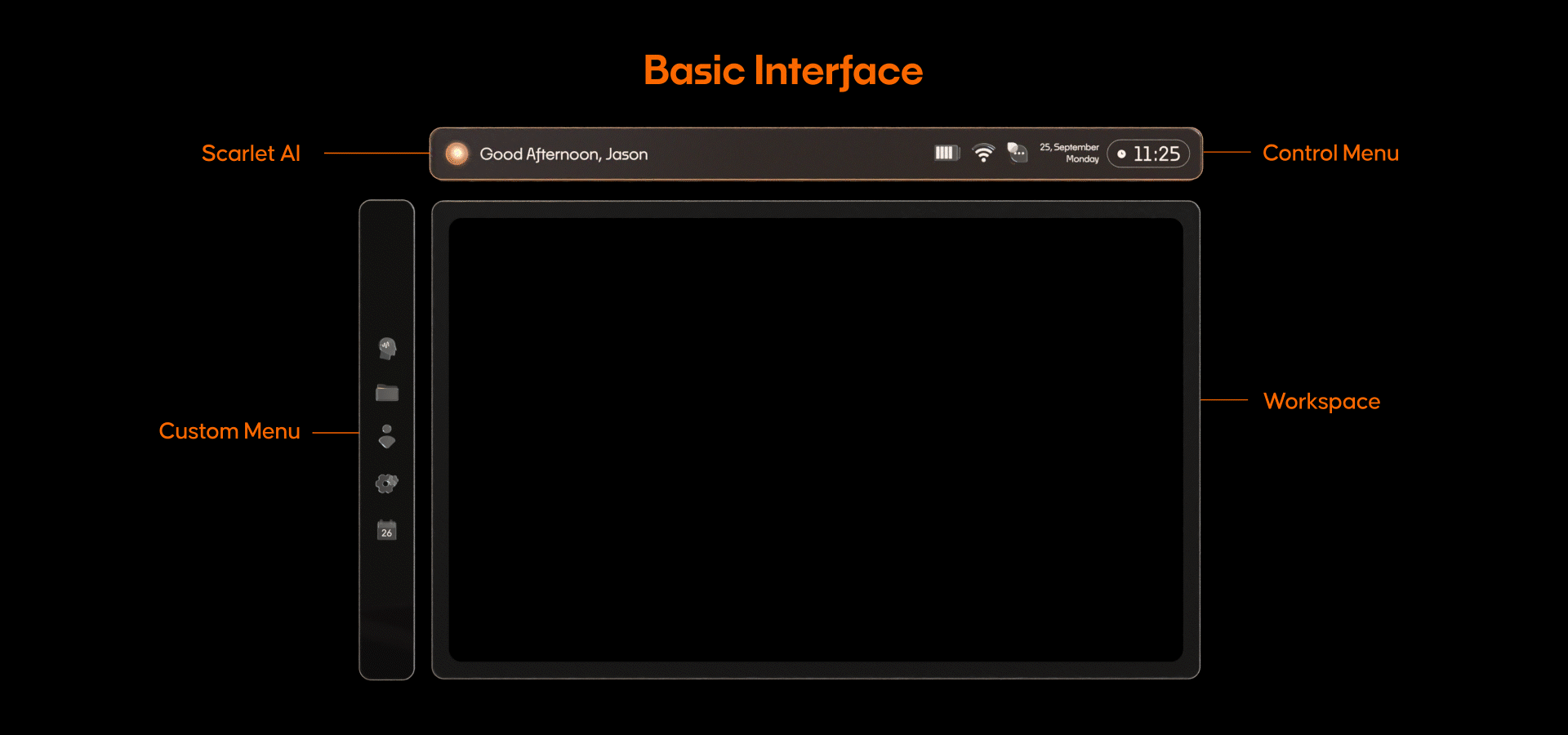Open settings gear in custom menu
Viewport: 1568px width, 735px height.
[386, 483]
